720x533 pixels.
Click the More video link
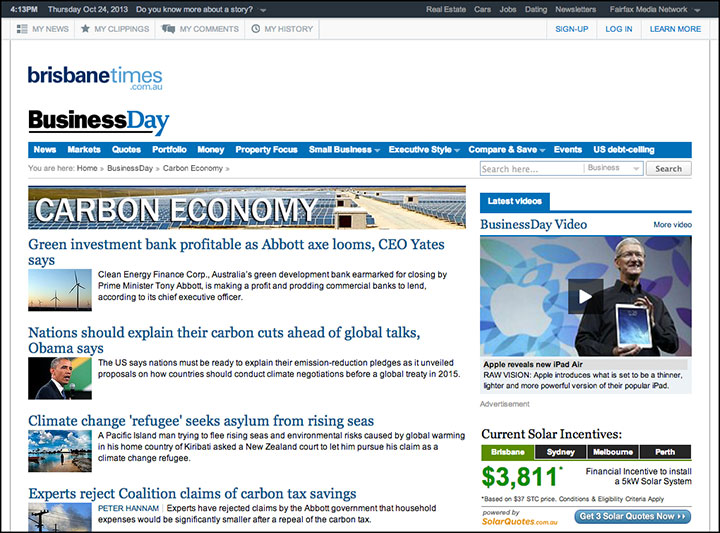[x=672, y=224]
